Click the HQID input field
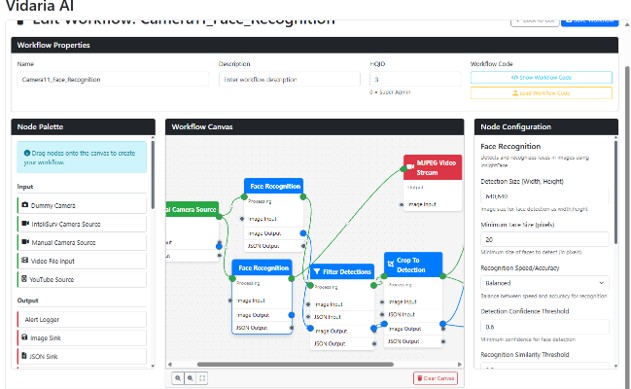The width and height of the screenshot is (631, 389). tap(415, 79)
